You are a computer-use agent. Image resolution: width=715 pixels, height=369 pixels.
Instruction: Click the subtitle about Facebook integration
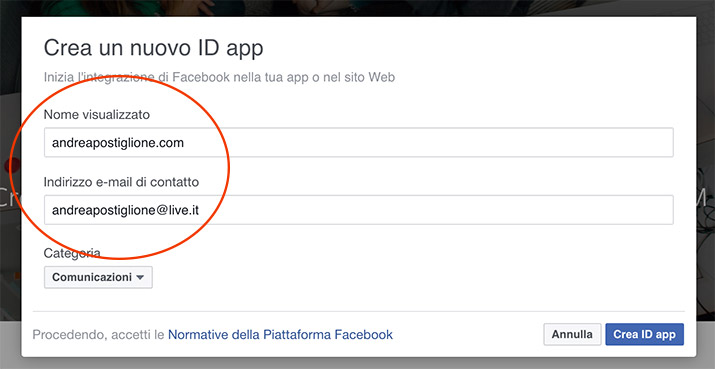point(219,77)
